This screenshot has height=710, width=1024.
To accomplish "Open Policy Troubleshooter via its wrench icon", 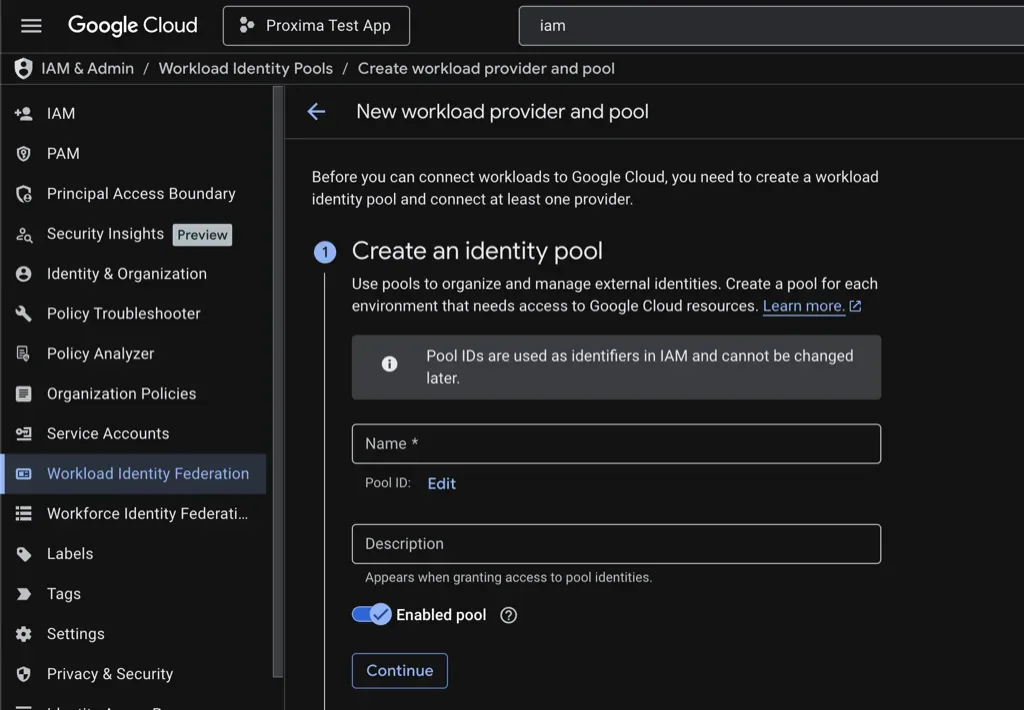I will pyautogui.click(x=21, y=313).
